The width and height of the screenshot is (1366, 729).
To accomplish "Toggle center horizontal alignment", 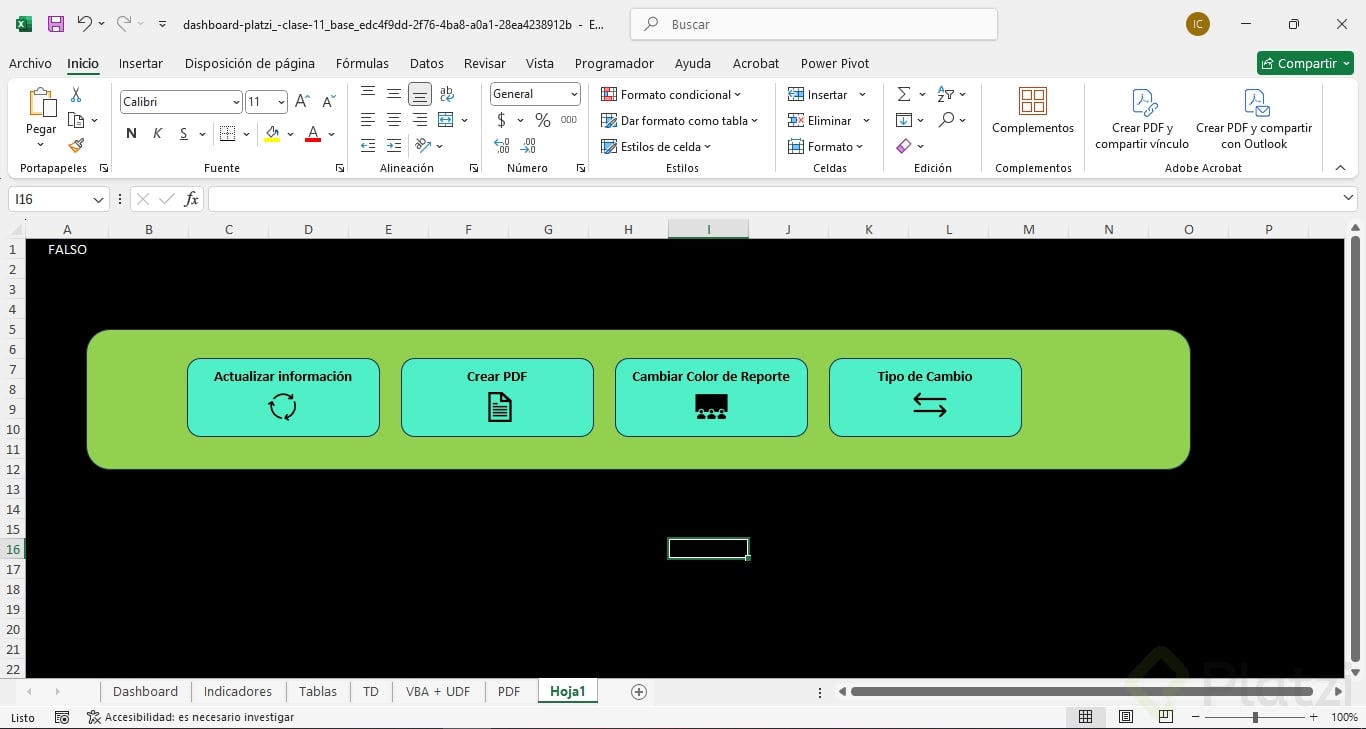I will [394, 120].
